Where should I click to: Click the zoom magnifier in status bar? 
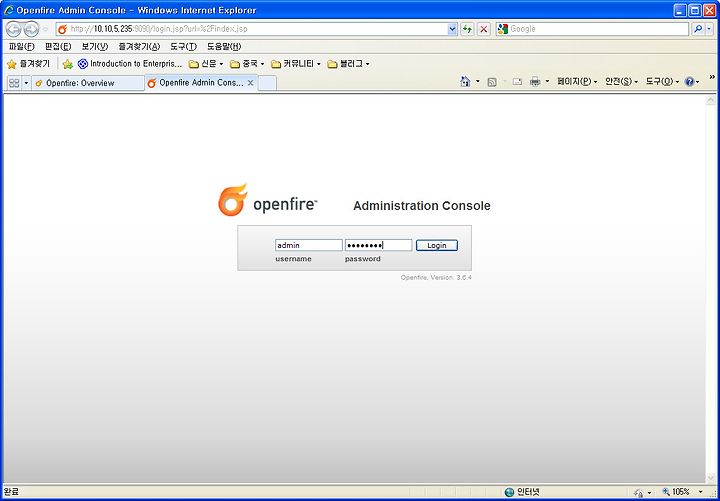[x=666, y=492]
